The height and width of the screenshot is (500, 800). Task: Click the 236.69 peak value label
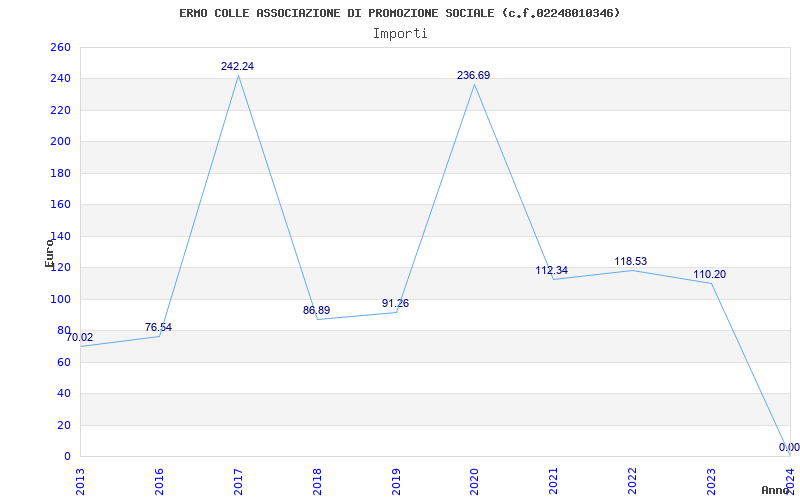[x=473, y=76]
